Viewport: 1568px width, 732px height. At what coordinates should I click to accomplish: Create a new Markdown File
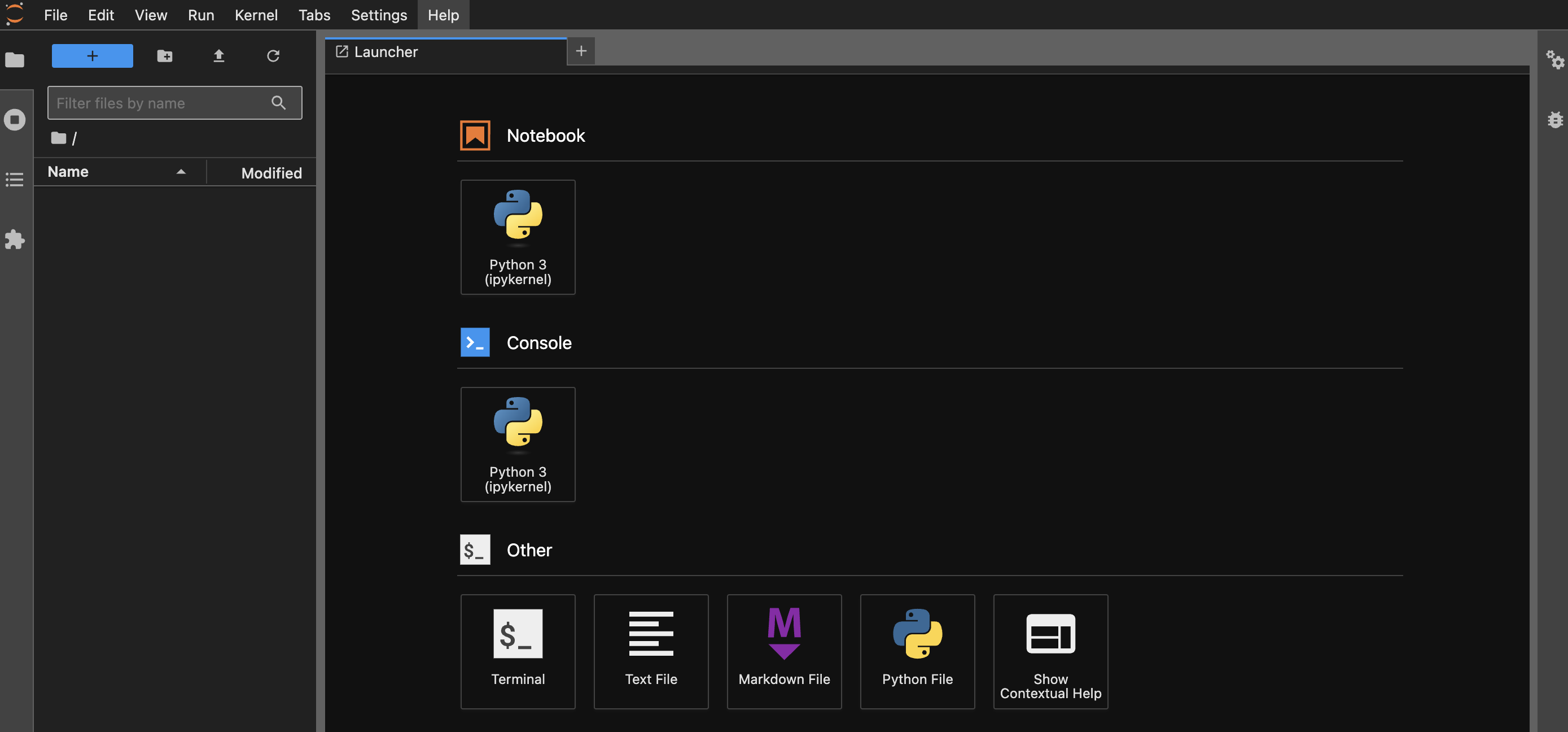coord(784,652)
